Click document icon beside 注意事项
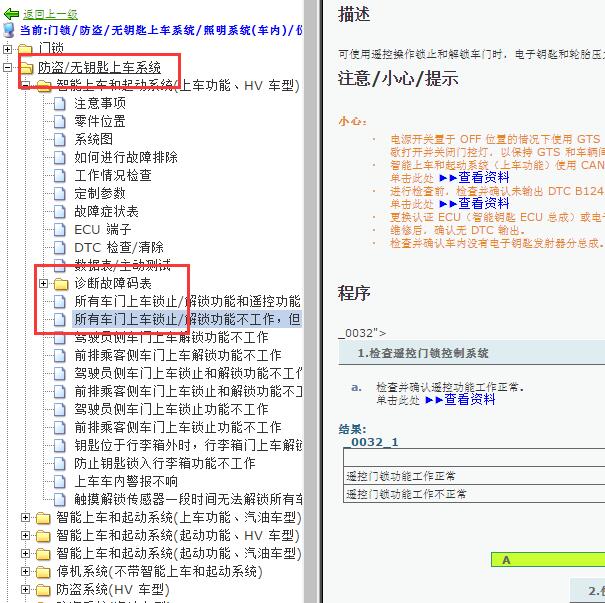The height and width of the screenshot is (603, 605). (x=59, y=103)
